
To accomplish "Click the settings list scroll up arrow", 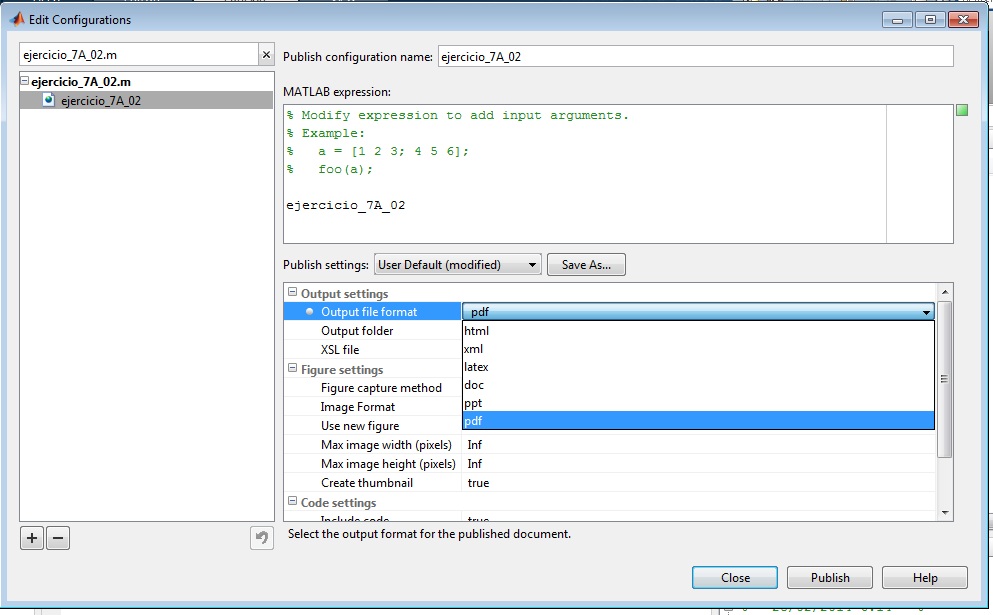I will (945, 292).
